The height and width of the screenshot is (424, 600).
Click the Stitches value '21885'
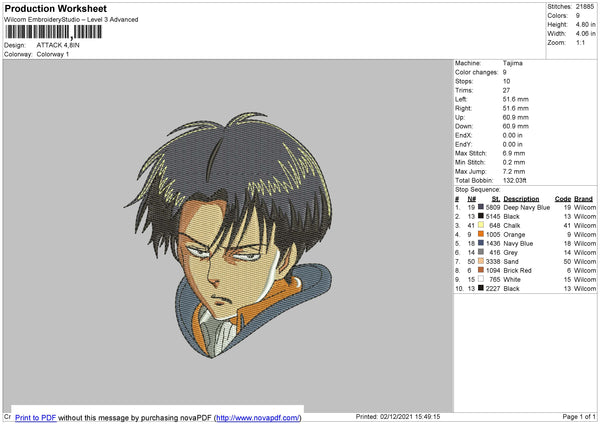[585, 7]
